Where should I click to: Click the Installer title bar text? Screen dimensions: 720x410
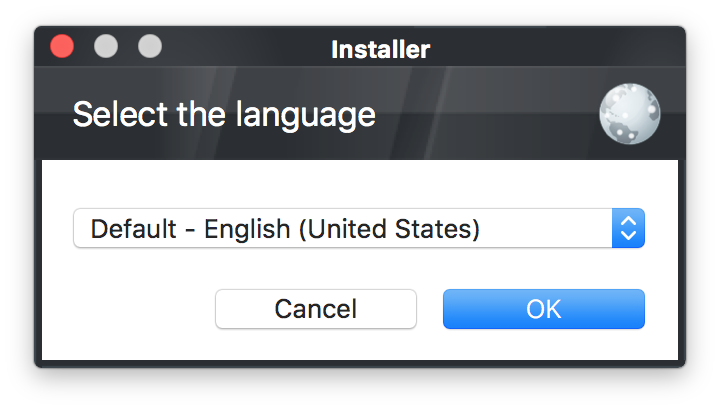pyautogui.click(x=381, y=49)
